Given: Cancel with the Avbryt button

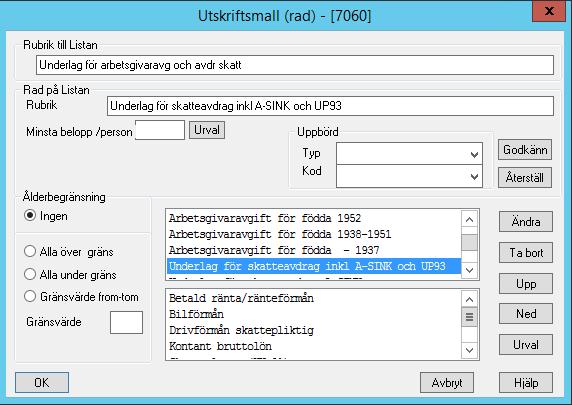Looking at the screenshot, I should 447,382.
